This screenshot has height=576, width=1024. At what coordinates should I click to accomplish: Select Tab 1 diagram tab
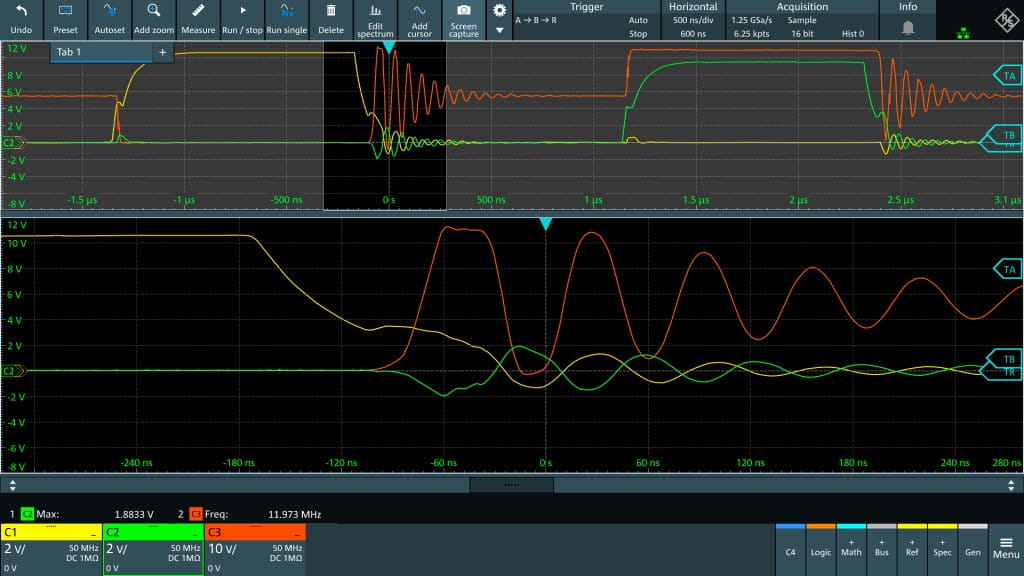98,52
